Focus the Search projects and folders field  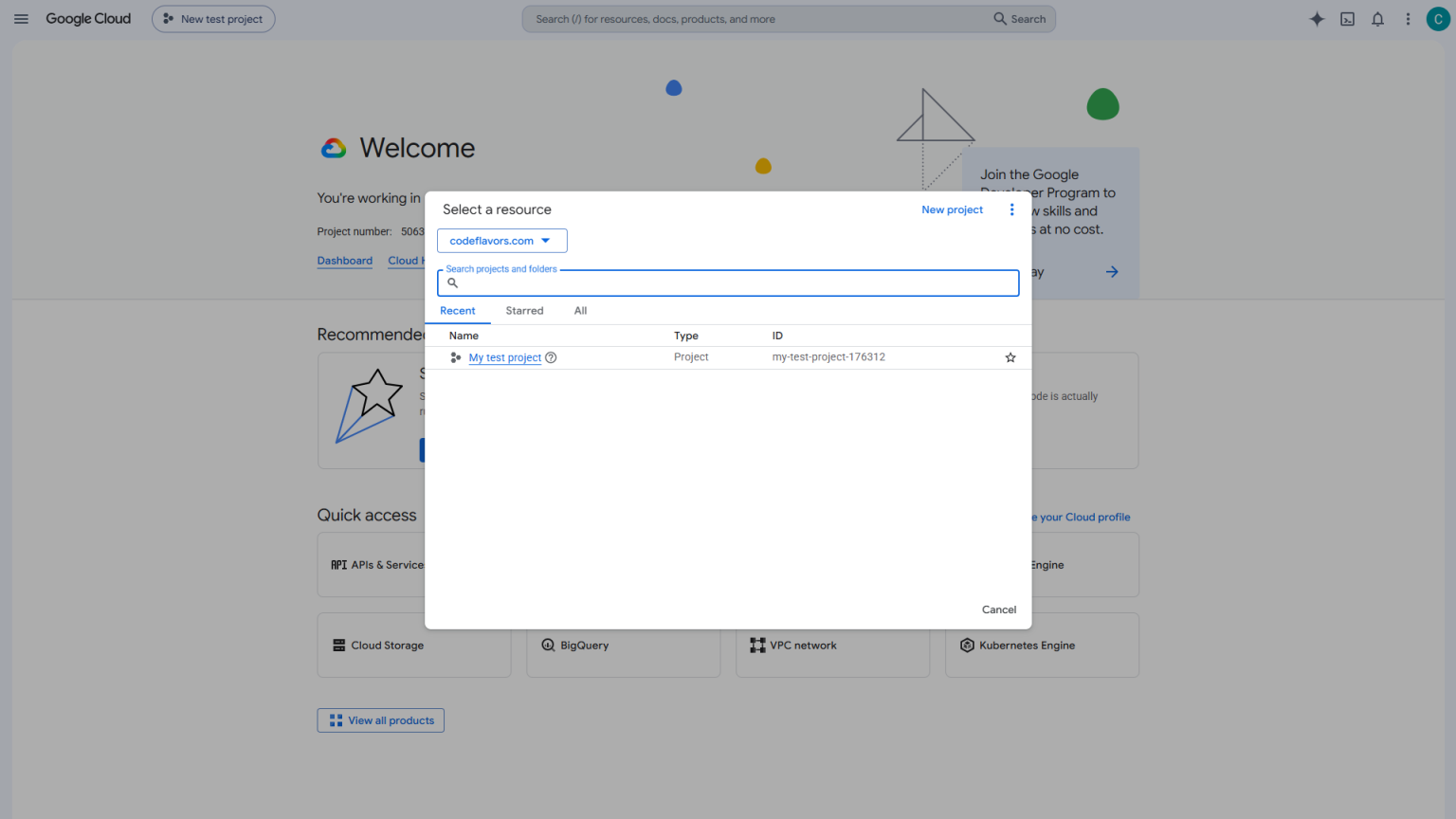[728, 282]
